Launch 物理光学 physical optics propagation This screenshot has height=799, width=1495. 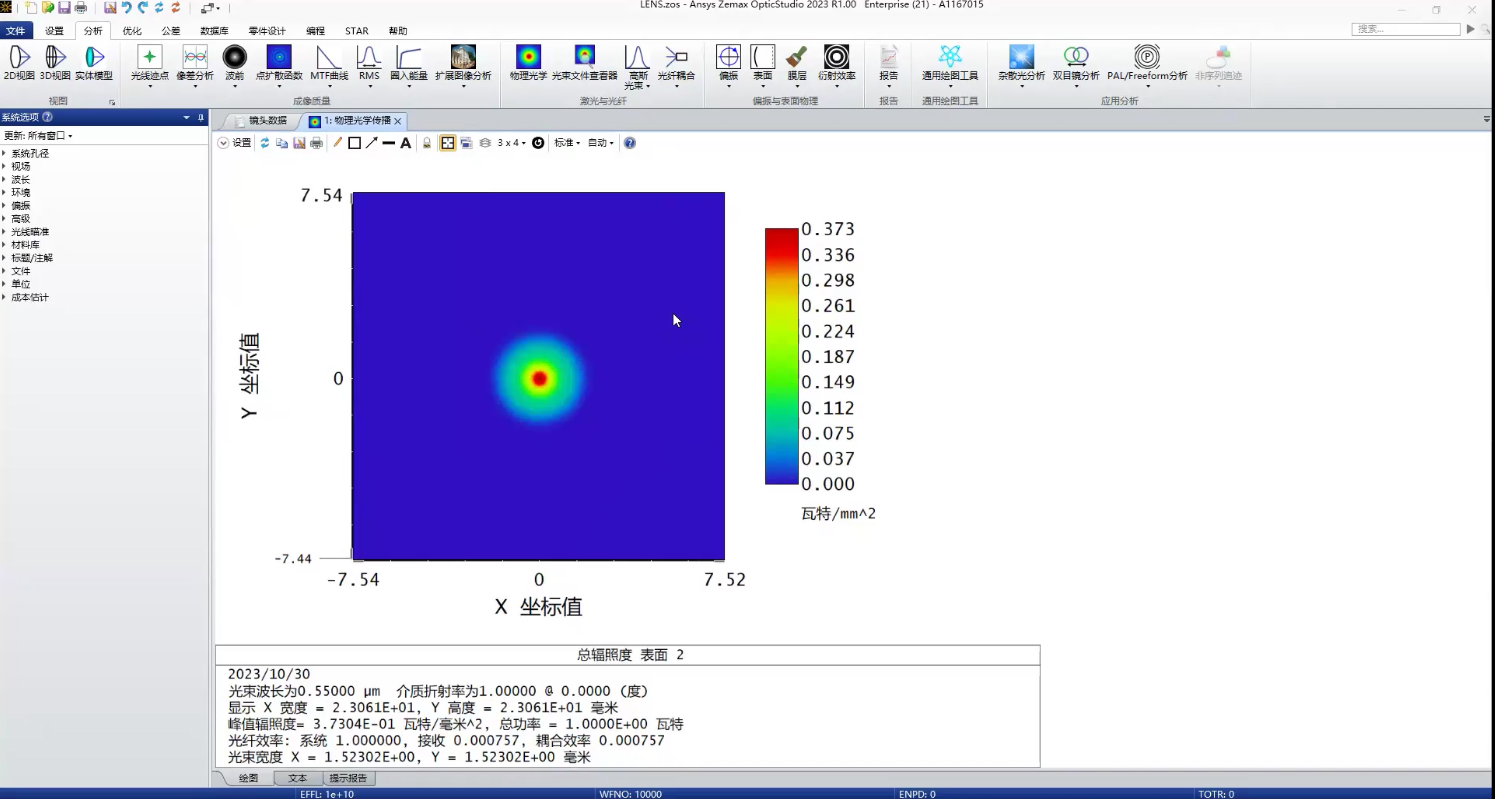click(528, 62)
